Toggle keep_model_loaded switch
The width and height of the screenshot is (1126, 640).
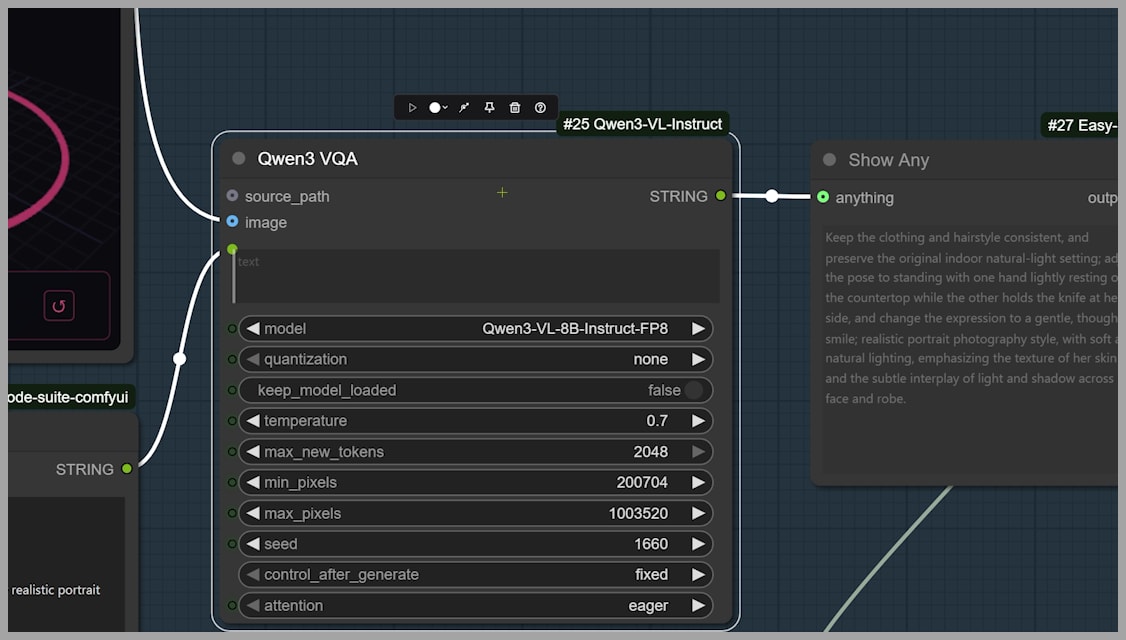point(693,390)
